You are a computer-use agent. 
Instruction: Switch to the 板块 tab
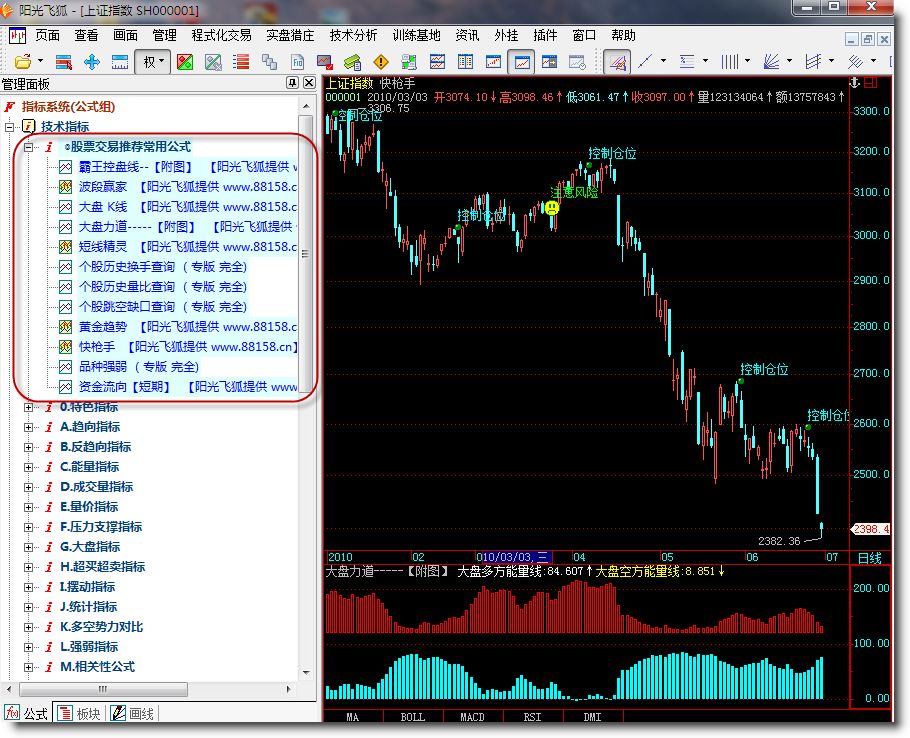(80, 713)
